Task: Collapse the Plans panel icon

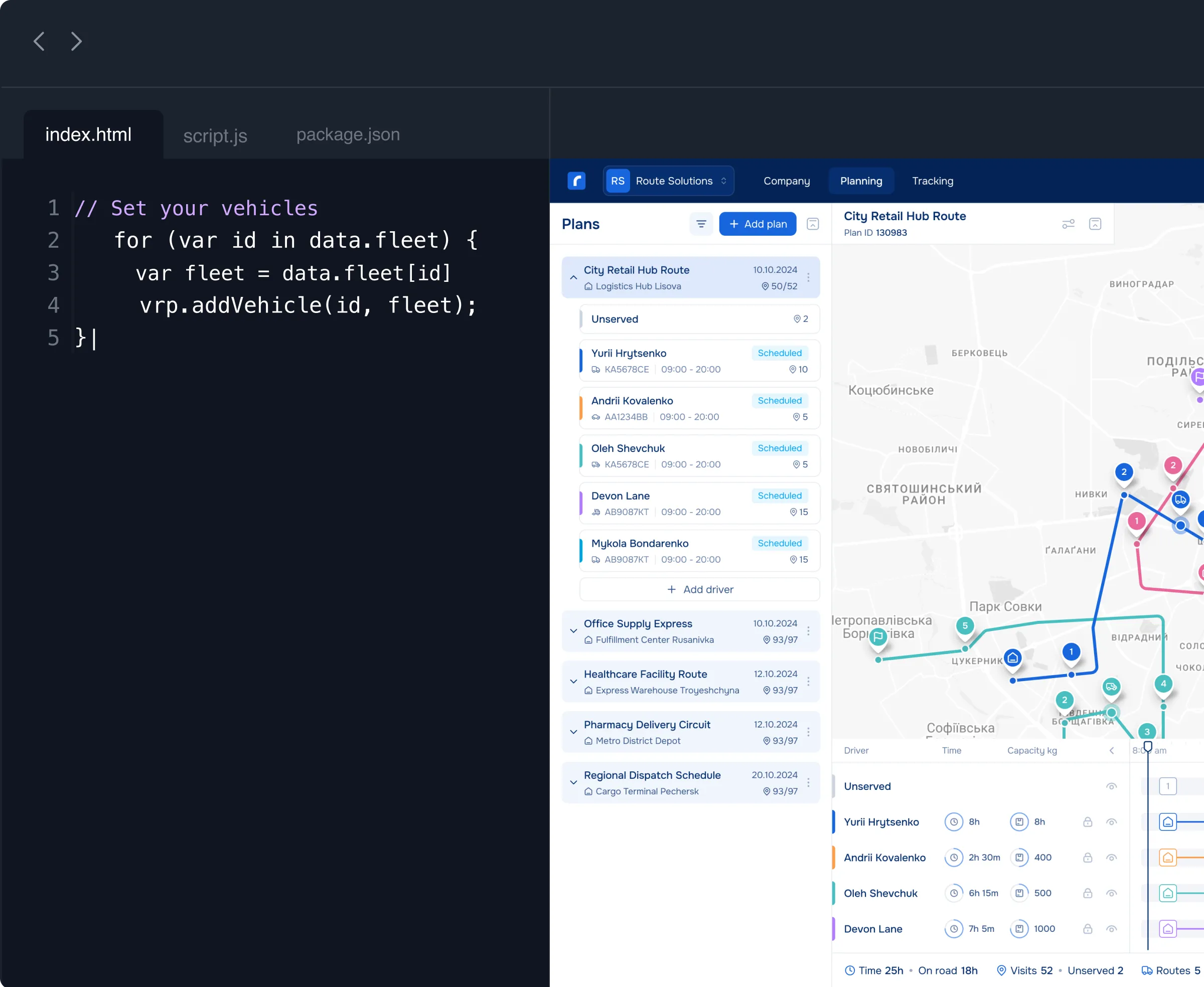Action: tap(813, 224)
